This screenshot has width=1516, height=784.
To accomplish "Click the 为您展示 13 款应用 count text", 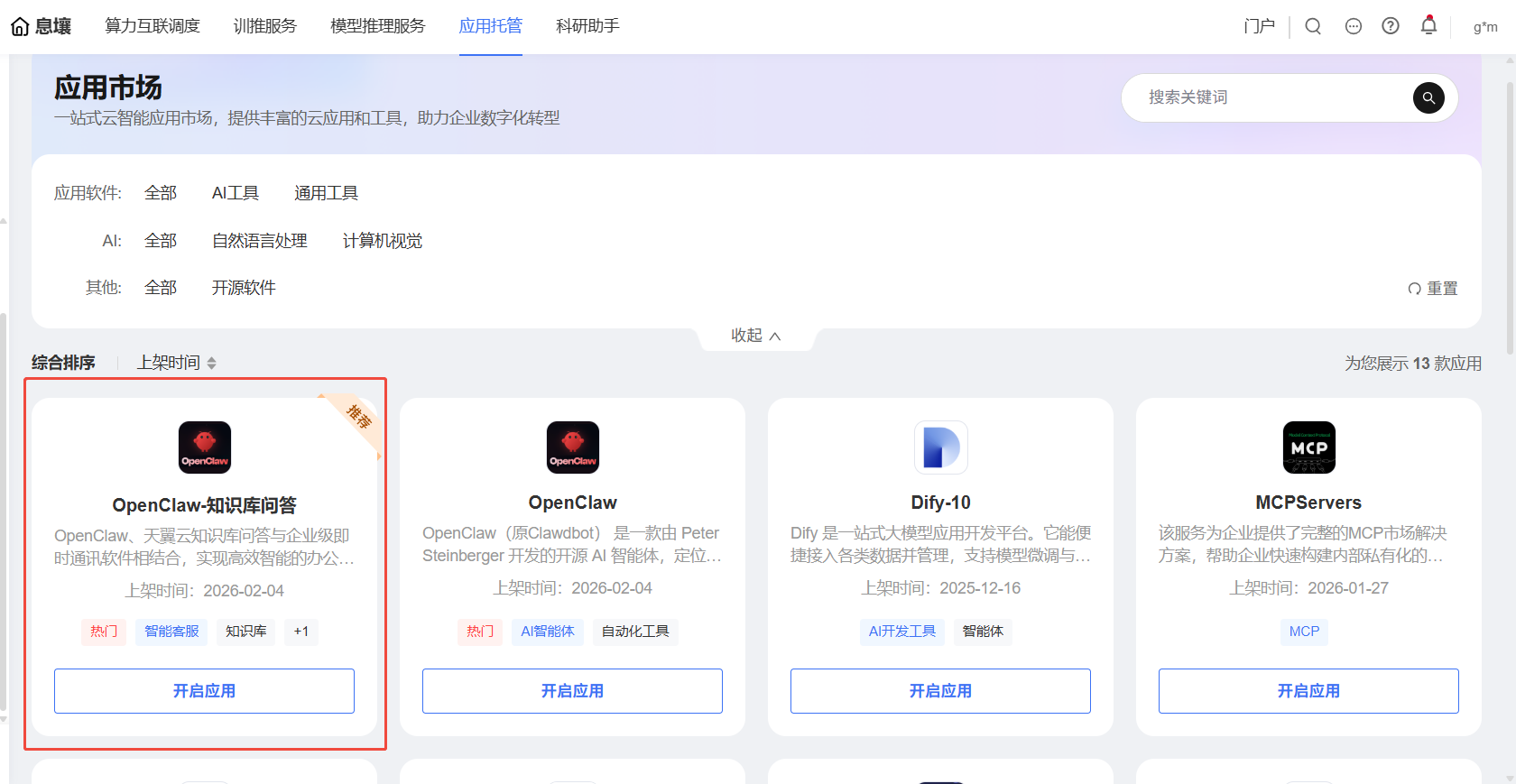I will point(1413,364).
